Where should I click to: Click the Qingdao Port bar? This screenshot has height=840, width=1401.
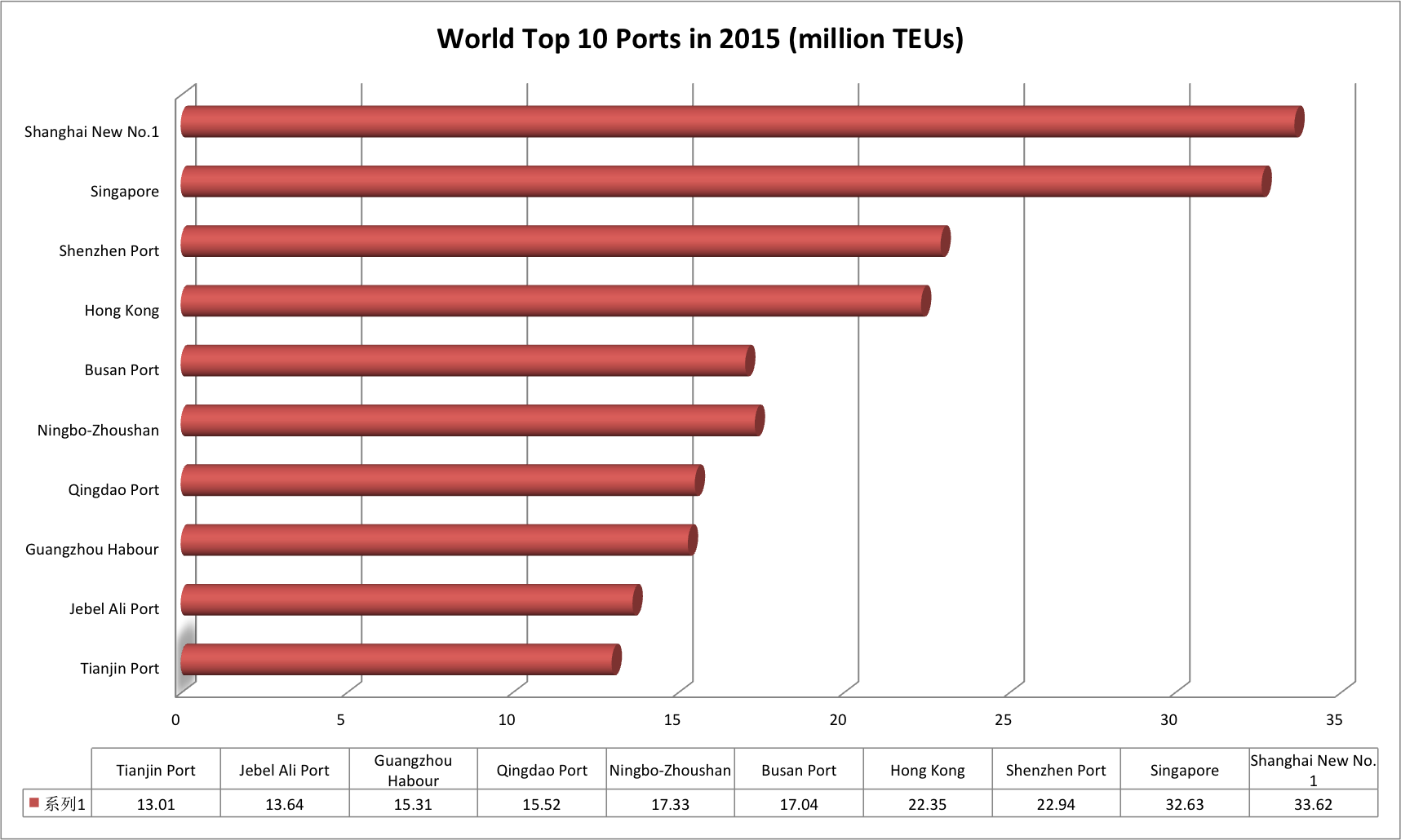click(x=441, y=480)
